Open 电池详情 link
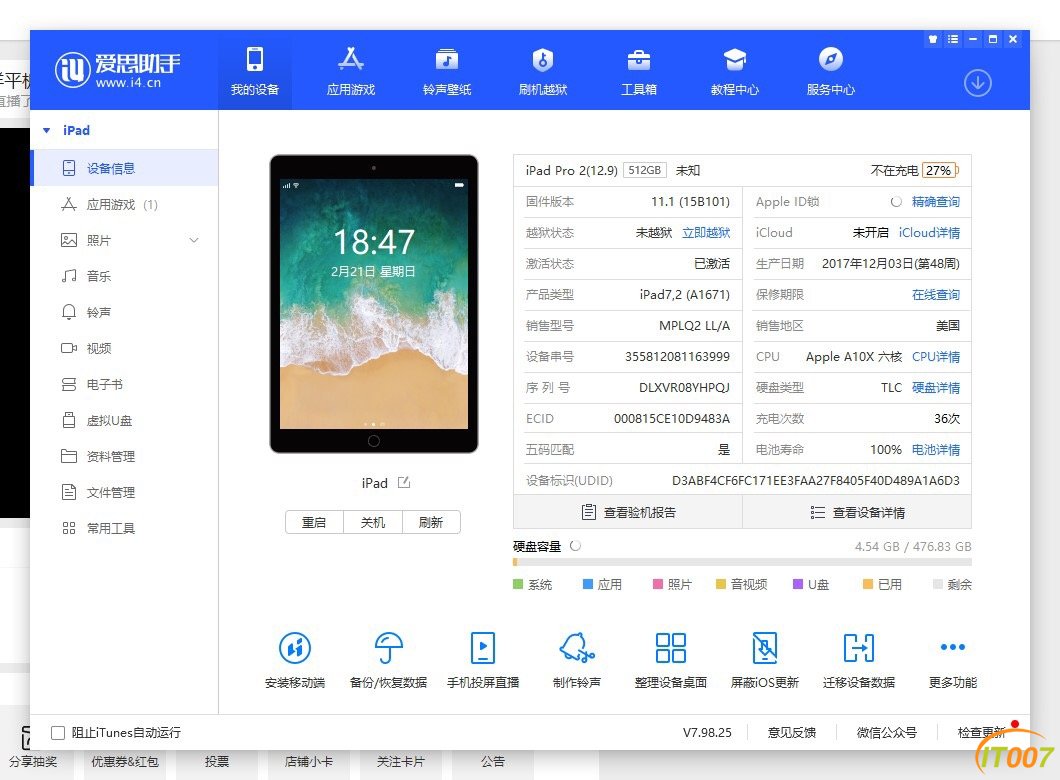The width and height of the screenshot is (1060, 780). (936, 450)
